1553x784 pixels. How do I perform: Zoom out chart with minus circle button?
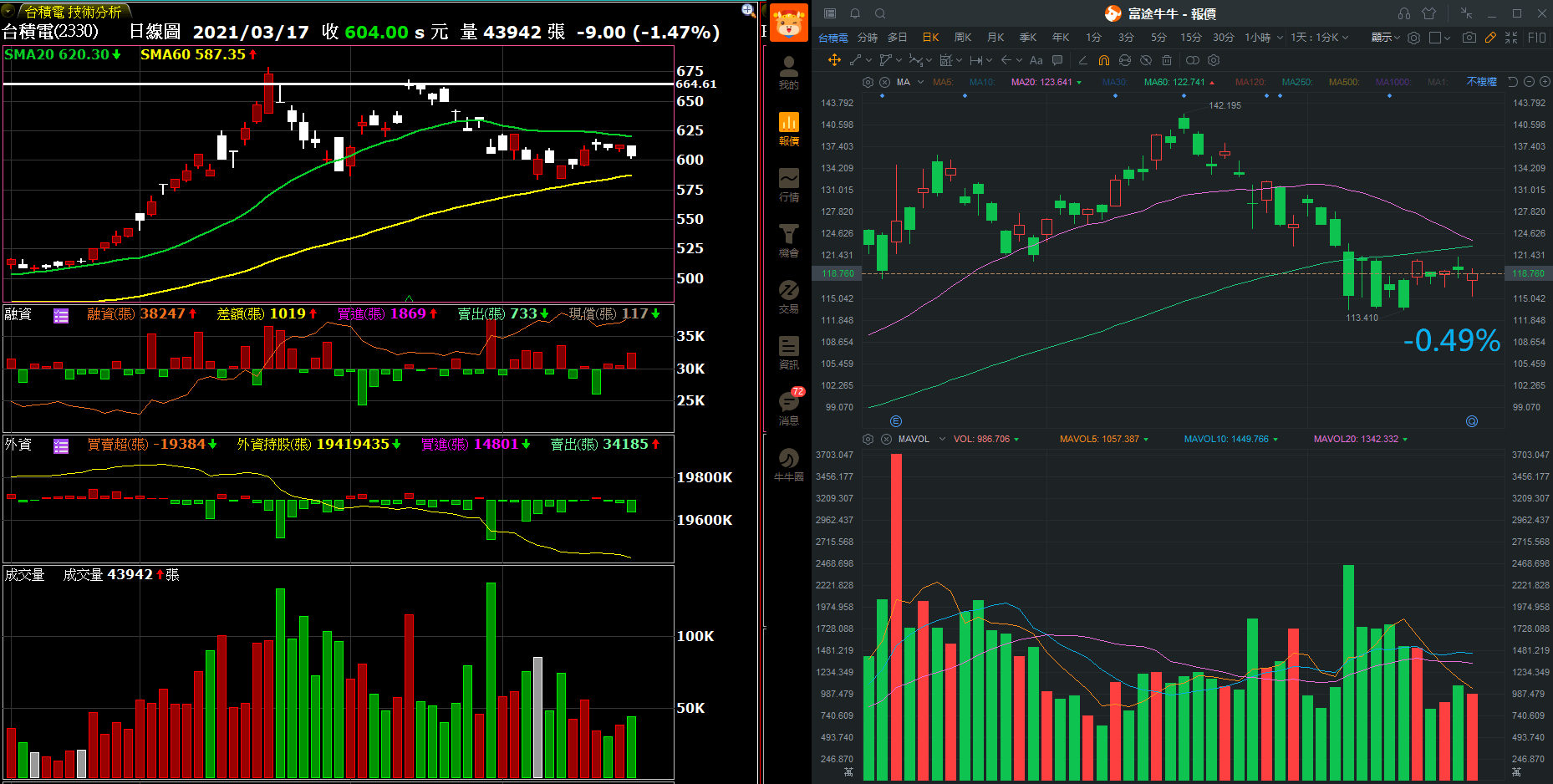pyautogui.click(x=1529, y=82)
